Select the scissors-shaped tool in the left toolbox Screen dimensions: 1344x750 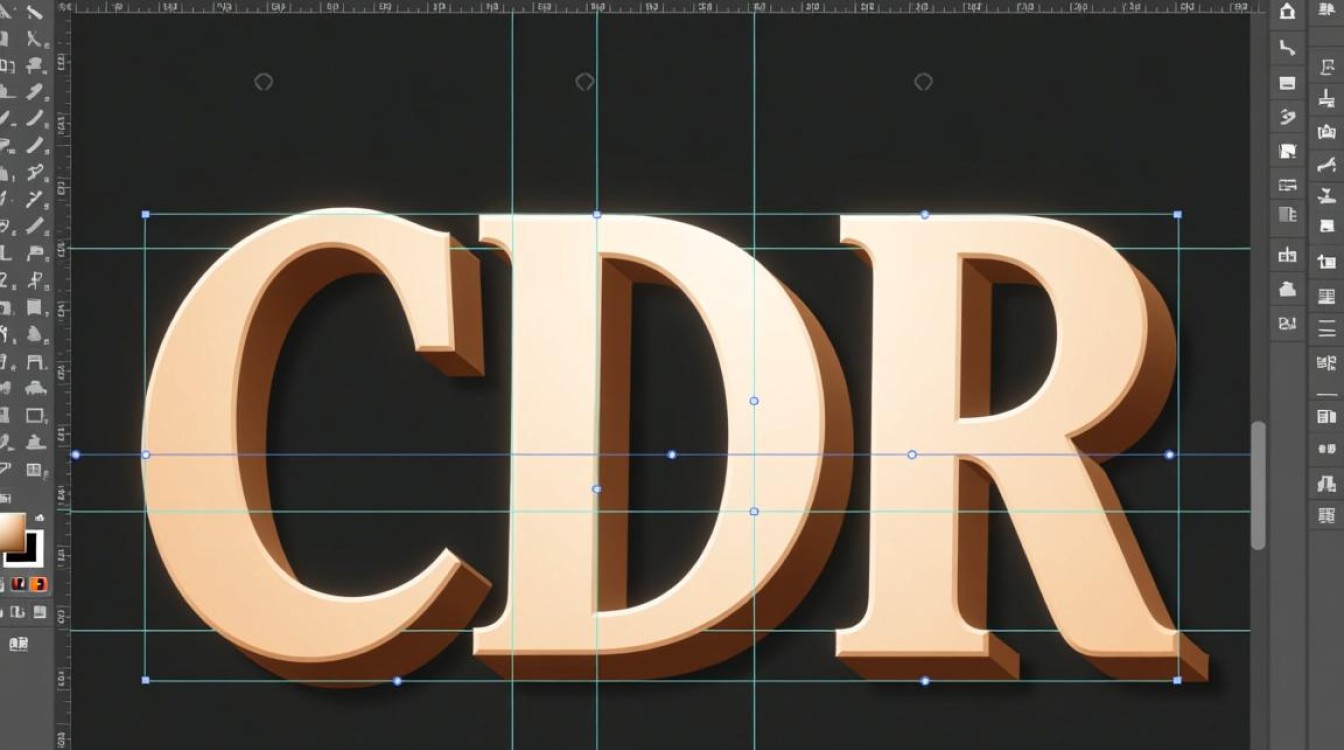click(34, 38)
